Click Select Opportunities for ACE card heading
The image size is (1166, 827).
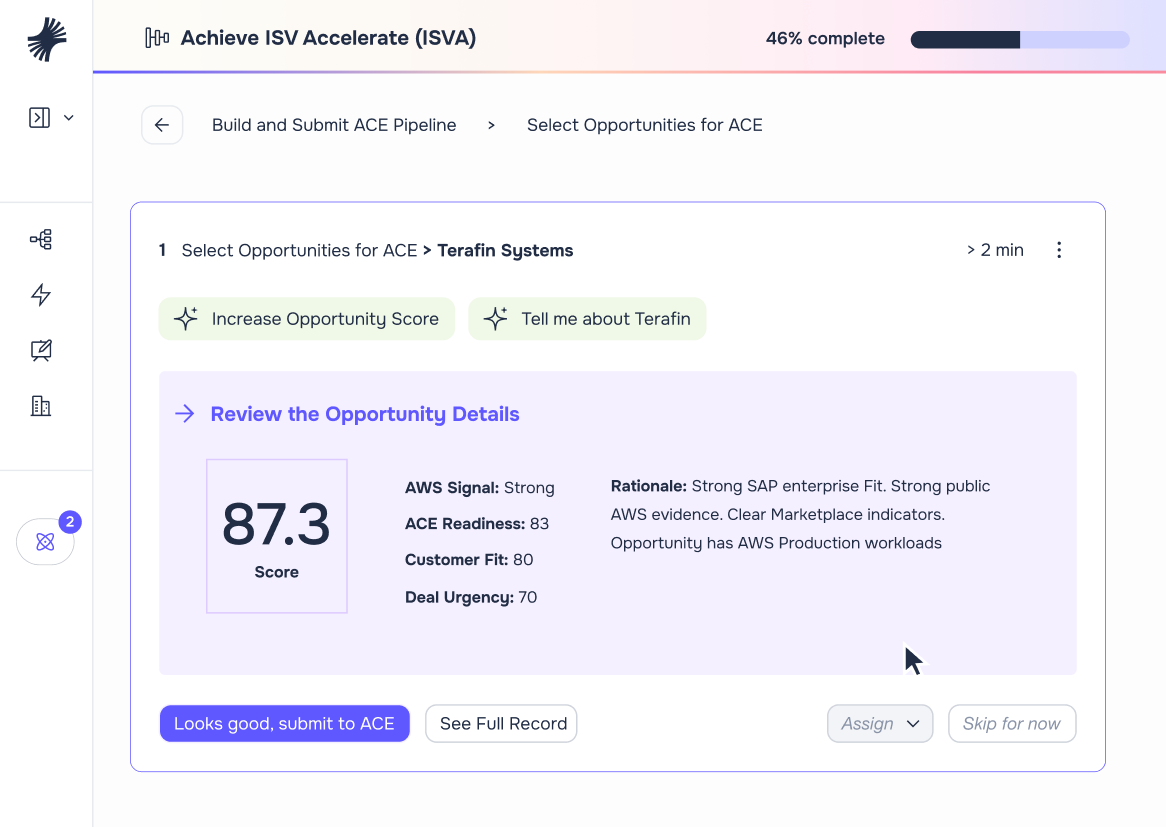pos(299,251)
